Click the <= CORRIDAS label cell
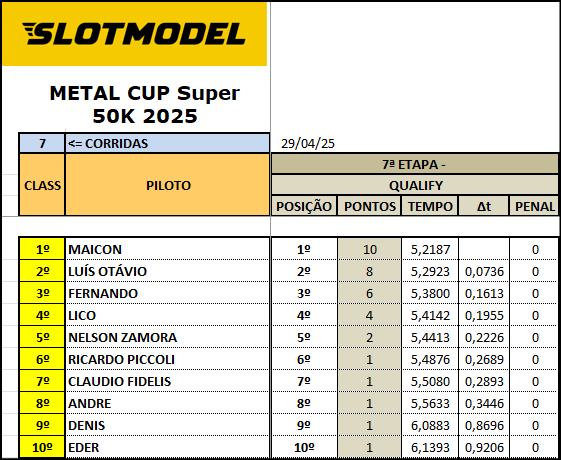This screenshot has height=460, width=561. (x=167, y=143)
